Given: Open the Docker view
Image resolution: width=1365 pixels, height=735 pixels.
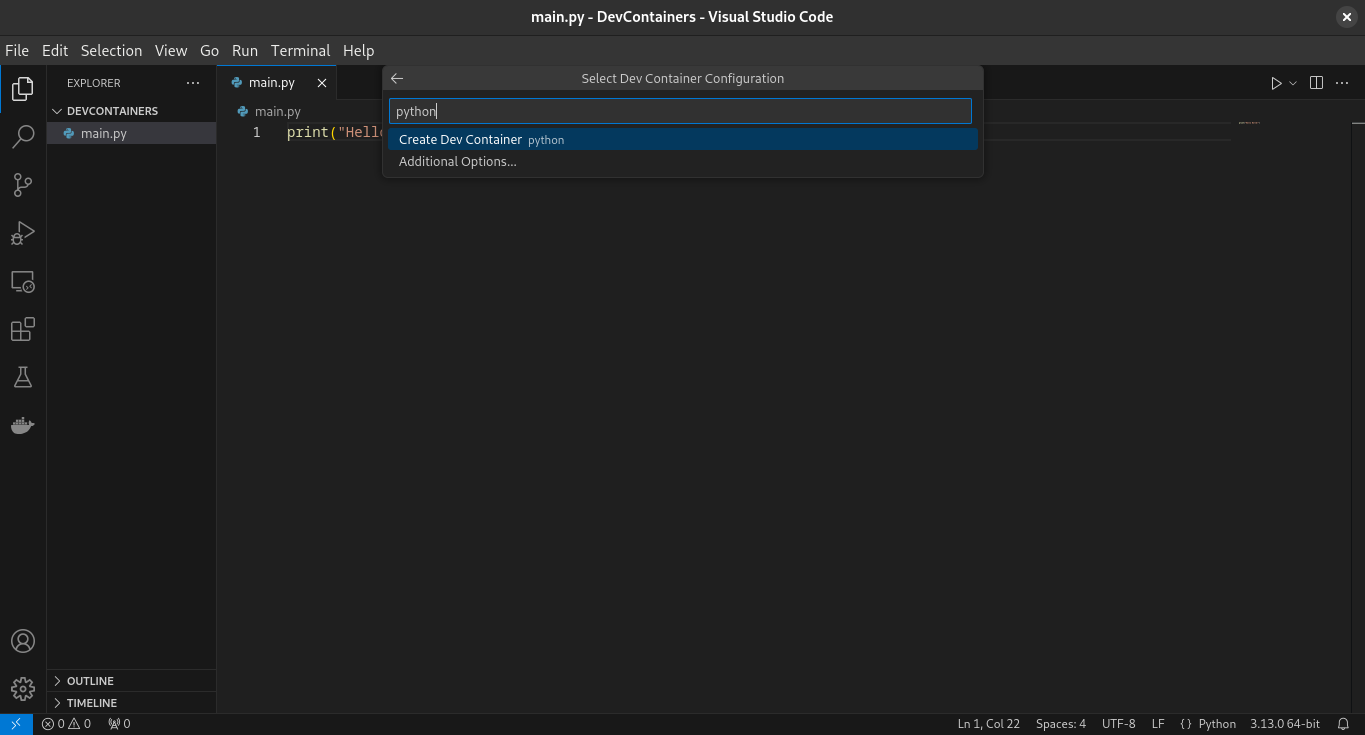Looking at the screenshot, I should 22,425.
